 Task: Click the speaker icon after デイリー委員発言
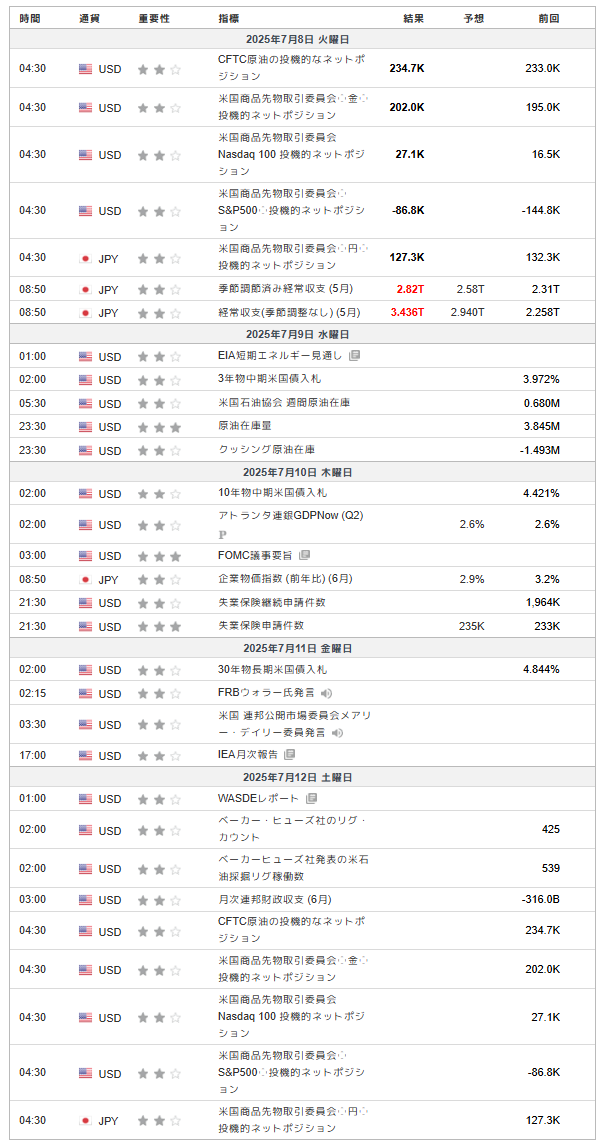pos(338,733)
